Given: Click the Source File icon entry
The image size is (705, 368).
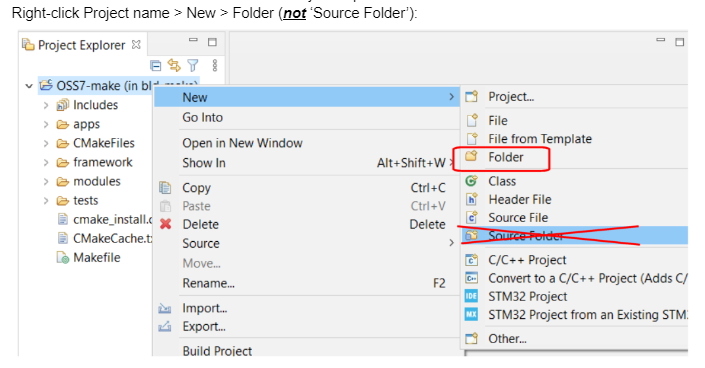Looking at the screenshot, I should tap(471, 218).
